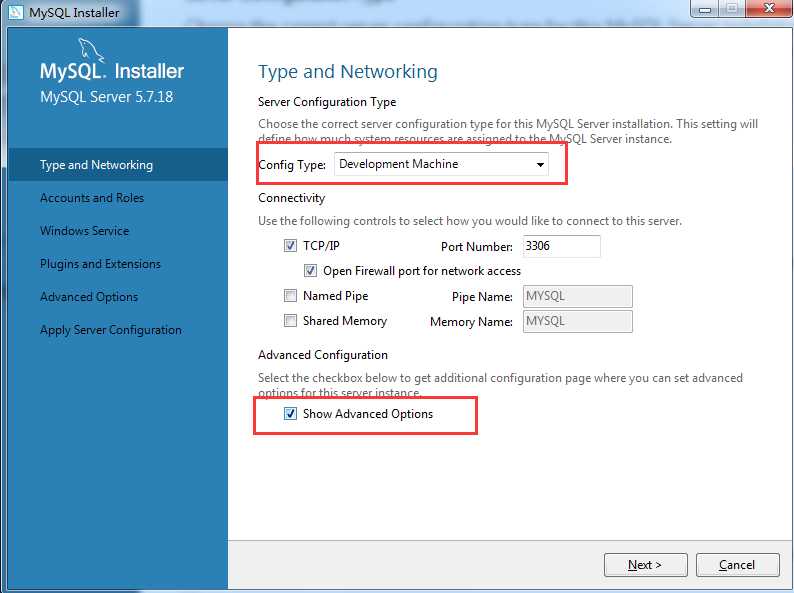Toggle Open Firewall port for network access
Viewport: 794px width, 593px height.
tap(310, 271)
